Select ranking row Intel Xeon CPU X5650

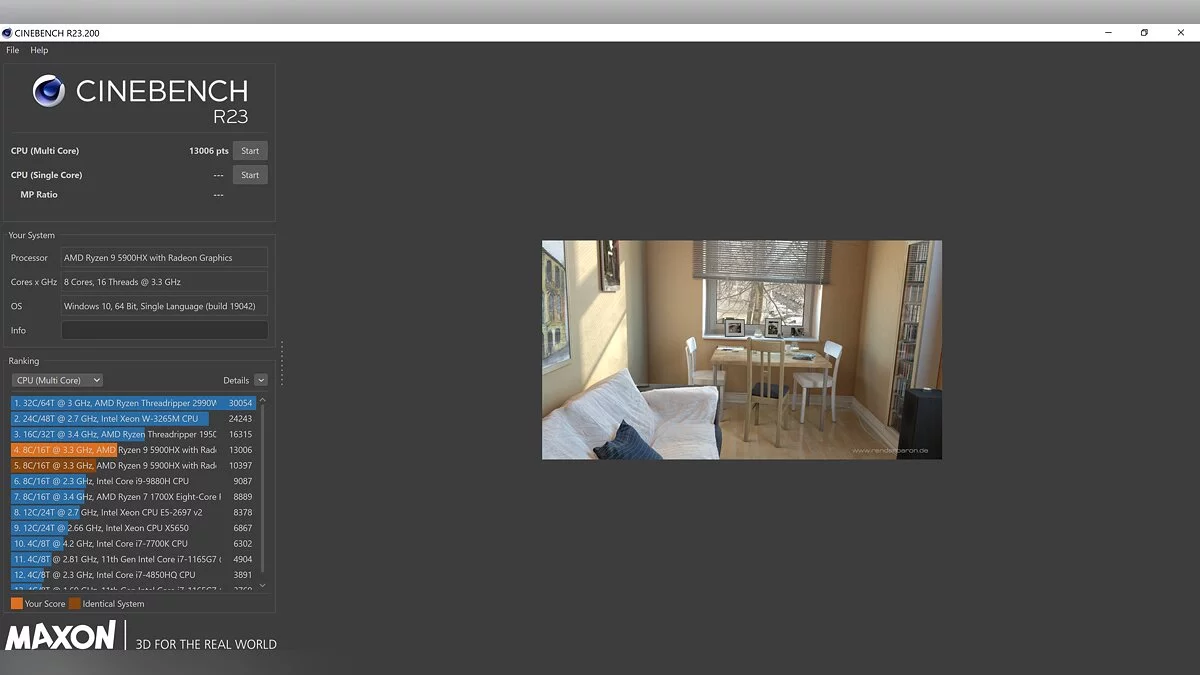[133, 528]
